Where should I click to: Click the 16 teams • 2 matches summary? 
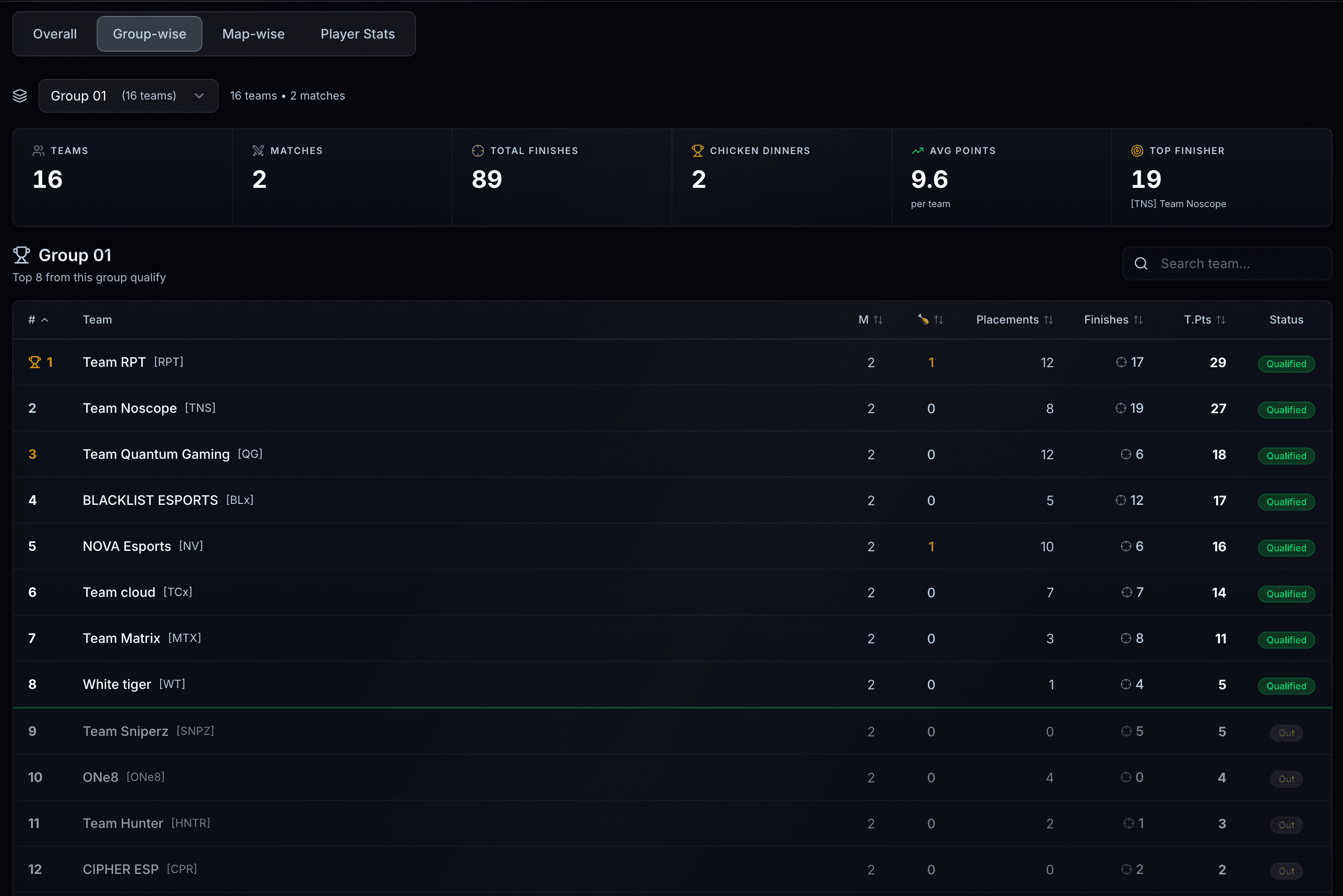click(287, 95)
